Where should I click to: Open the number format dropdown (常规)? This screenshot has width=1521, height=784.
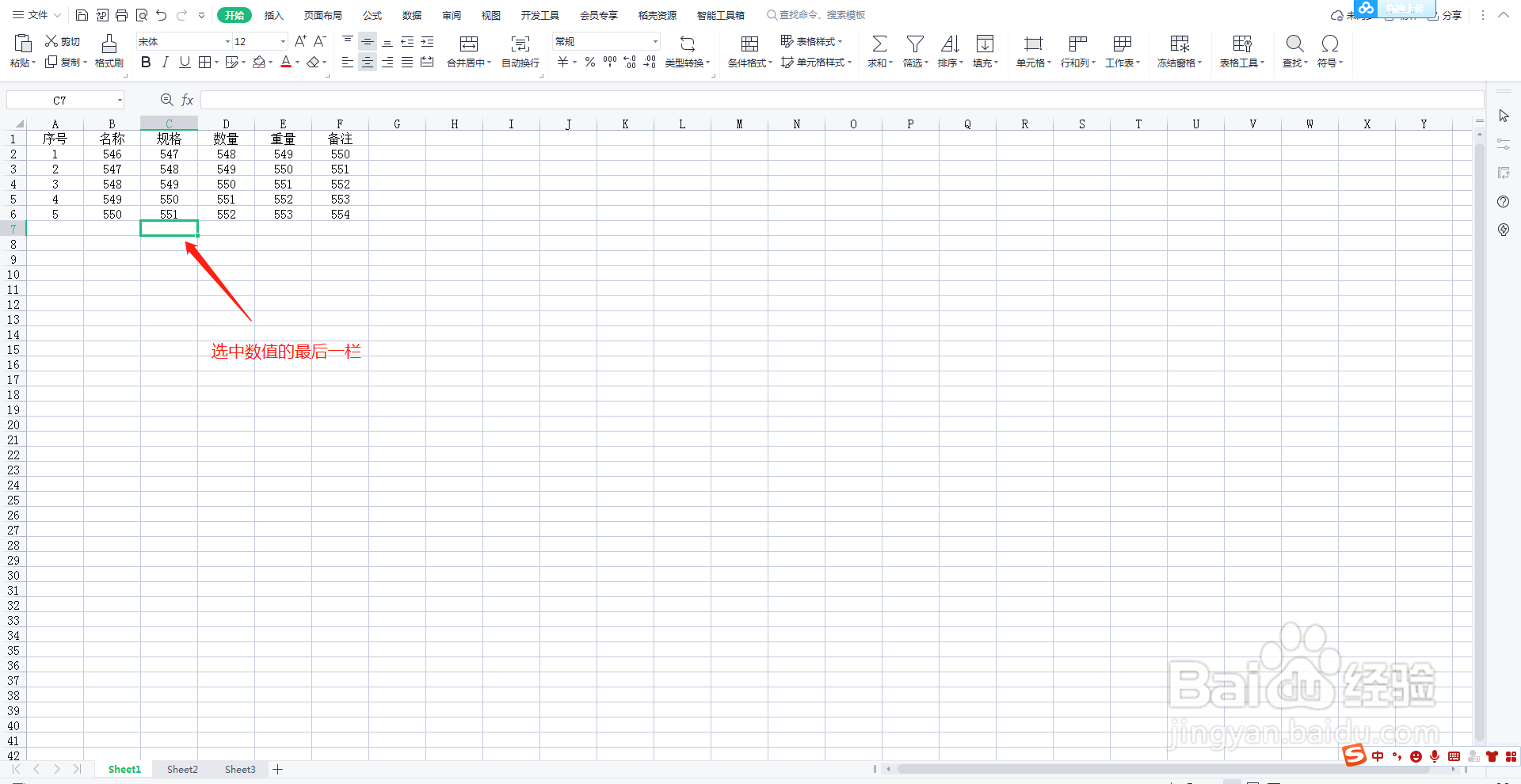coord(655,41)
